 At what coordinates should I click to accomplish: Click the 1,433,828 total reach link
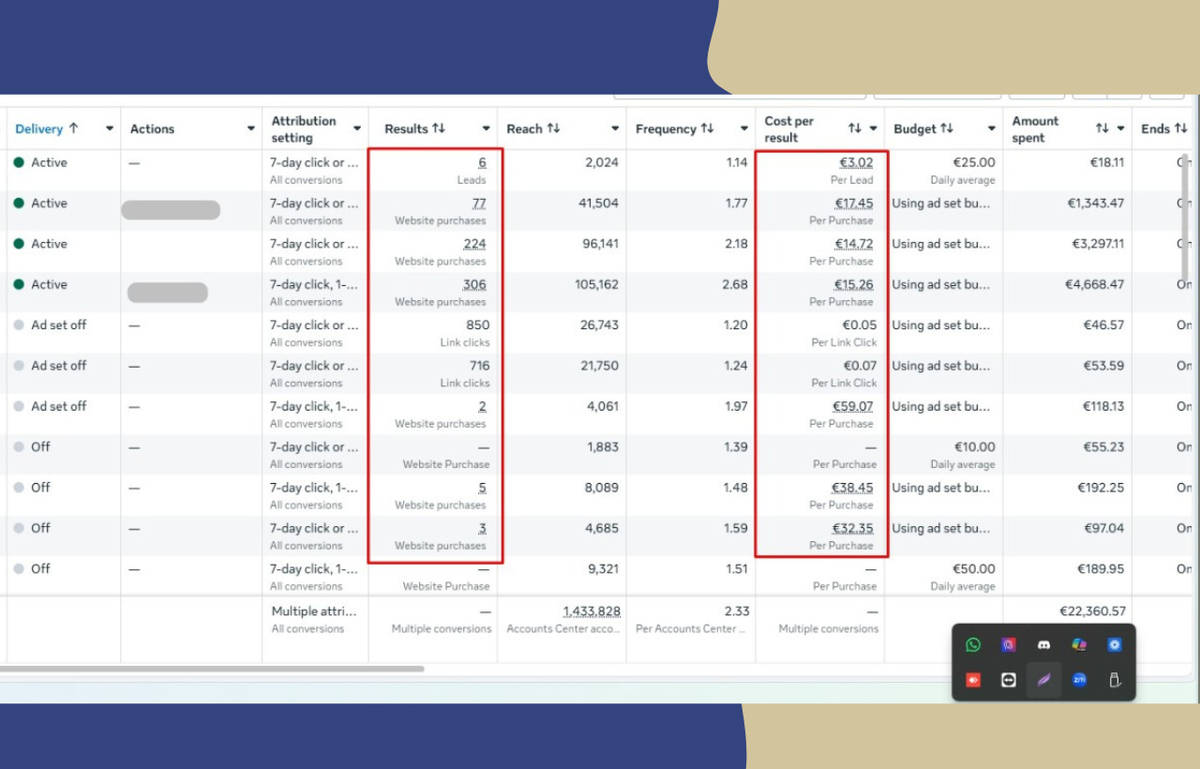tap(591, 611)
